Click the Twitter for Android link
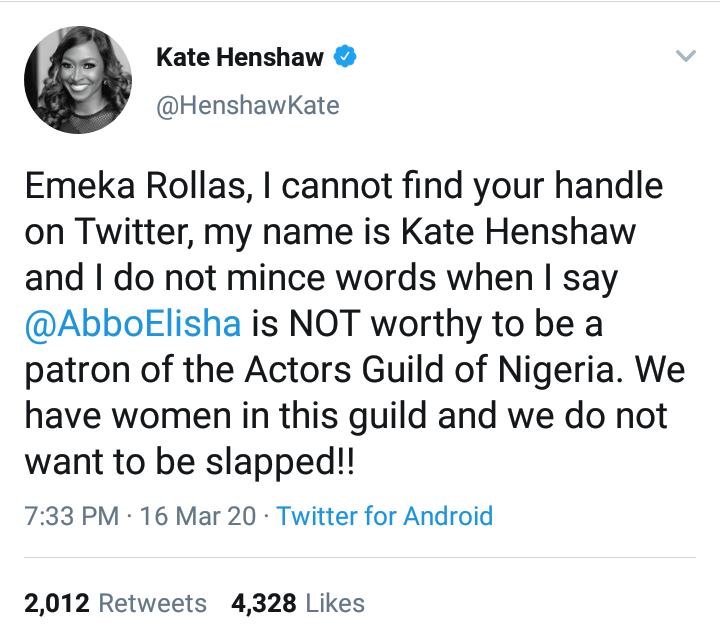 384,516
